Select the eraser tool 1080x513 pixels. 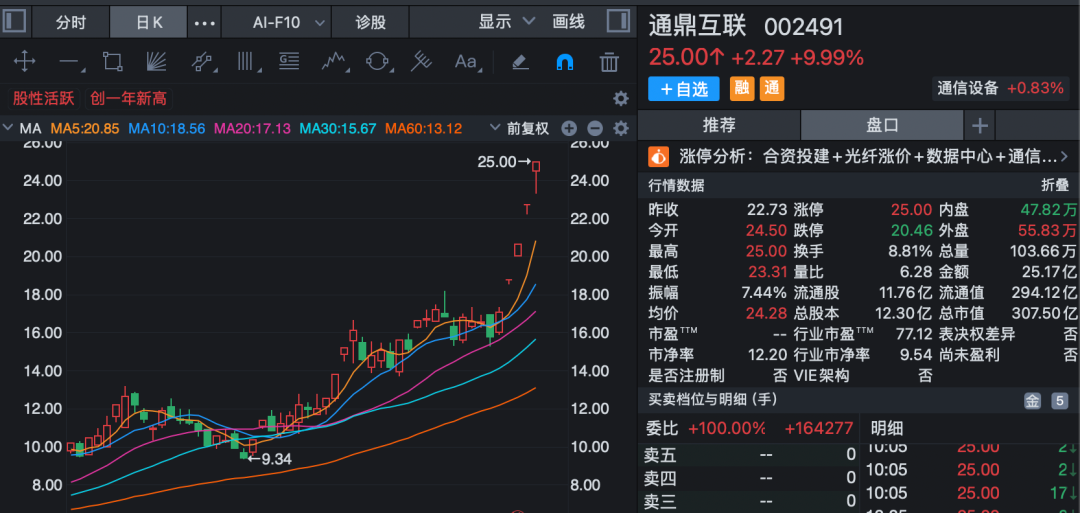[520, 62]
